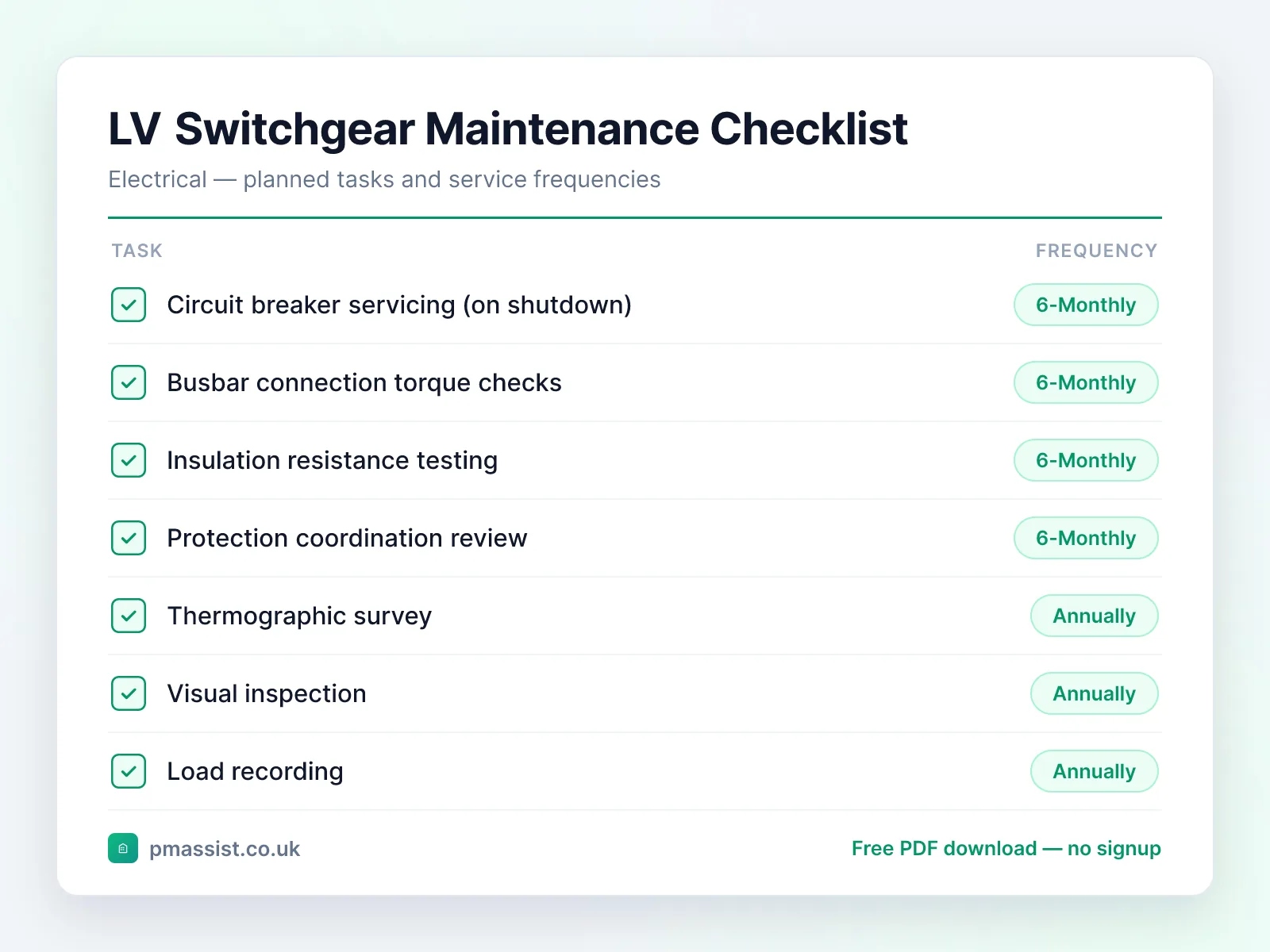This screenshot has width=1270, height=952.
Task: Click the Annually badge for Visual inspection
Action: [x=1095, y=693]
